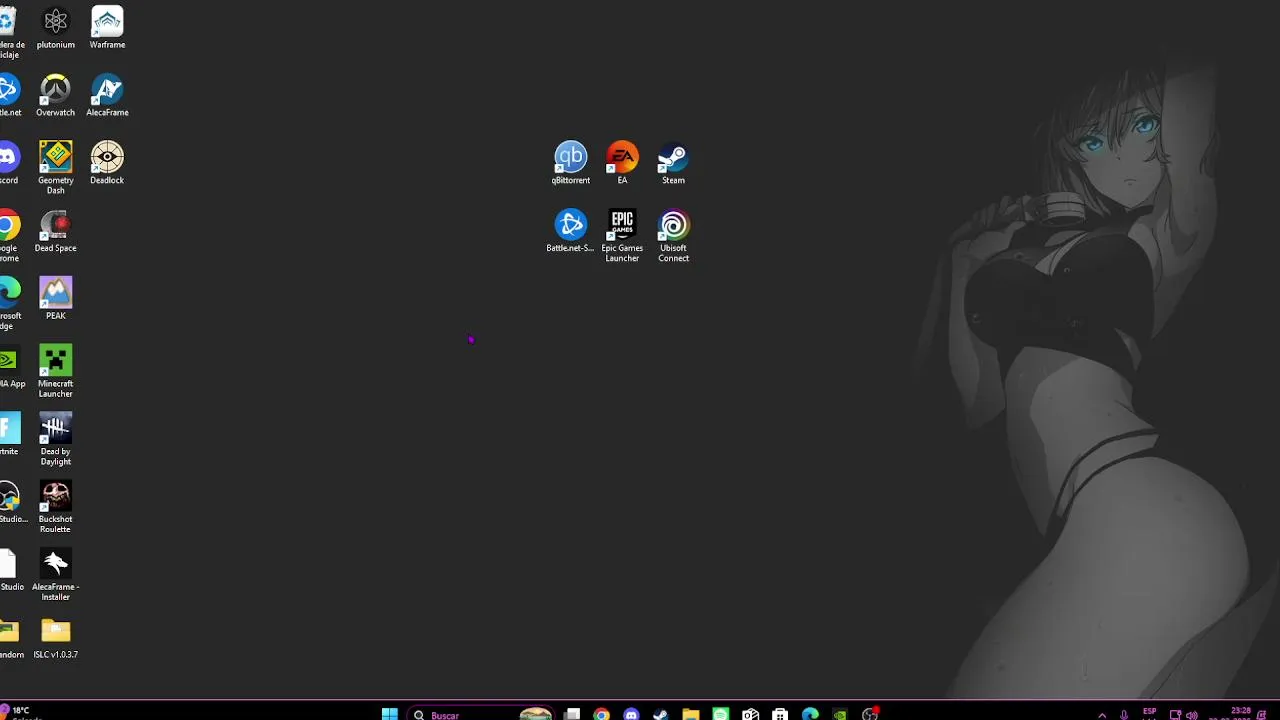Select the AlecaFrame - Installer icon
Screen dimensions: 1280x720
coord(55,575)
